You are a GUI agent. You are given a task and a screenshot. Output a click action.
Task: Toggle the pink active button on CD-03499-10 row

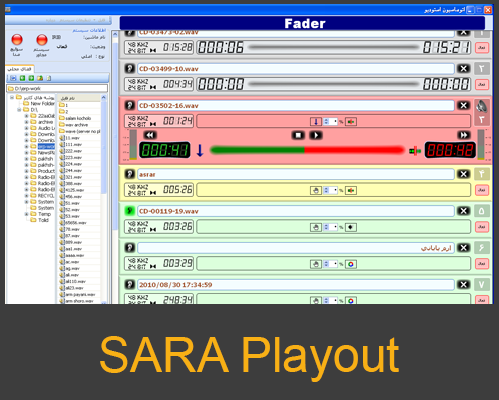(x=482, y=84)
